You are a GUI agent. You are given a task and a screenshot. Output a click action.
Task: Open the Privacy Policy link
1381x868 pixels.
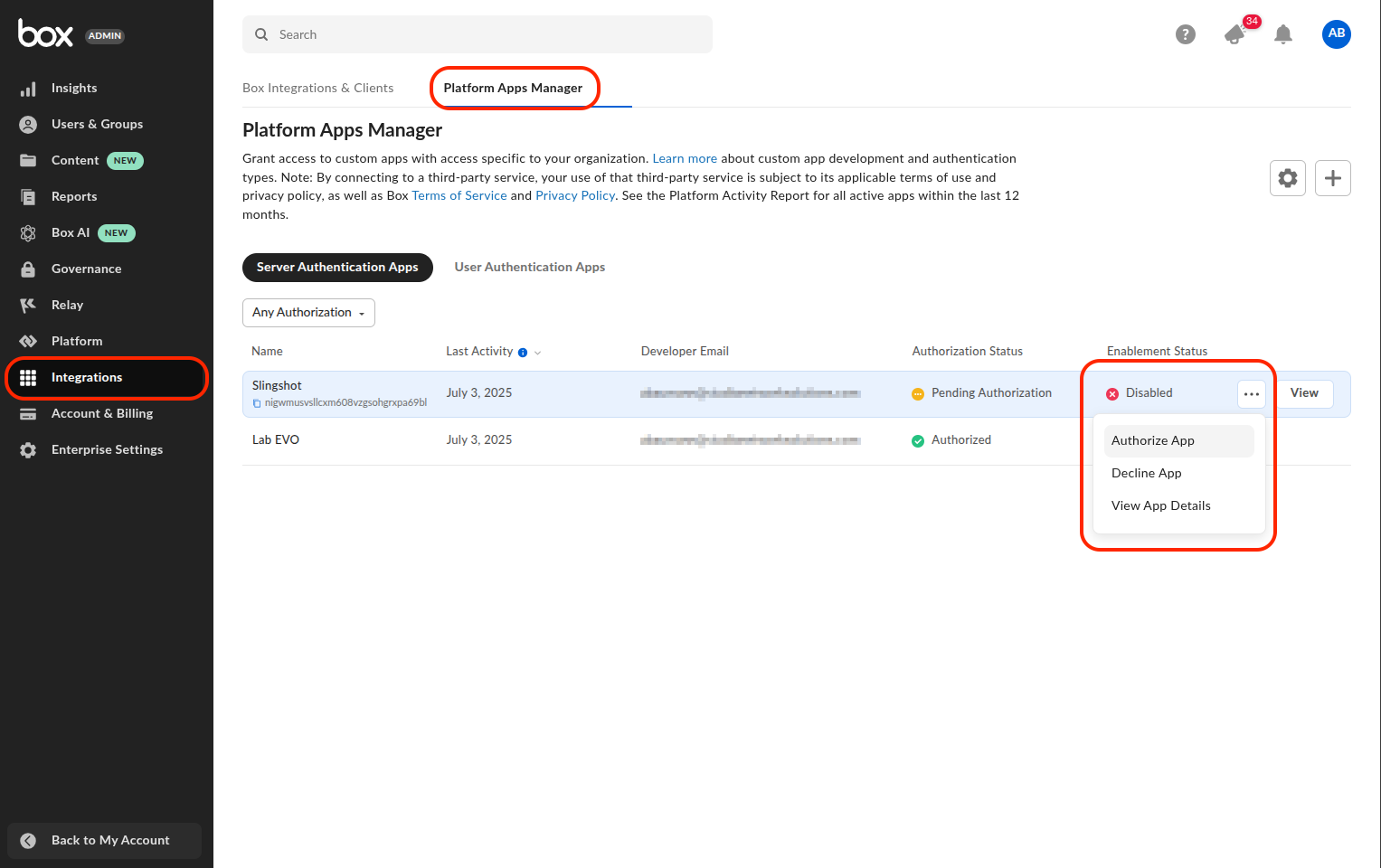click(x=575, y=195)
